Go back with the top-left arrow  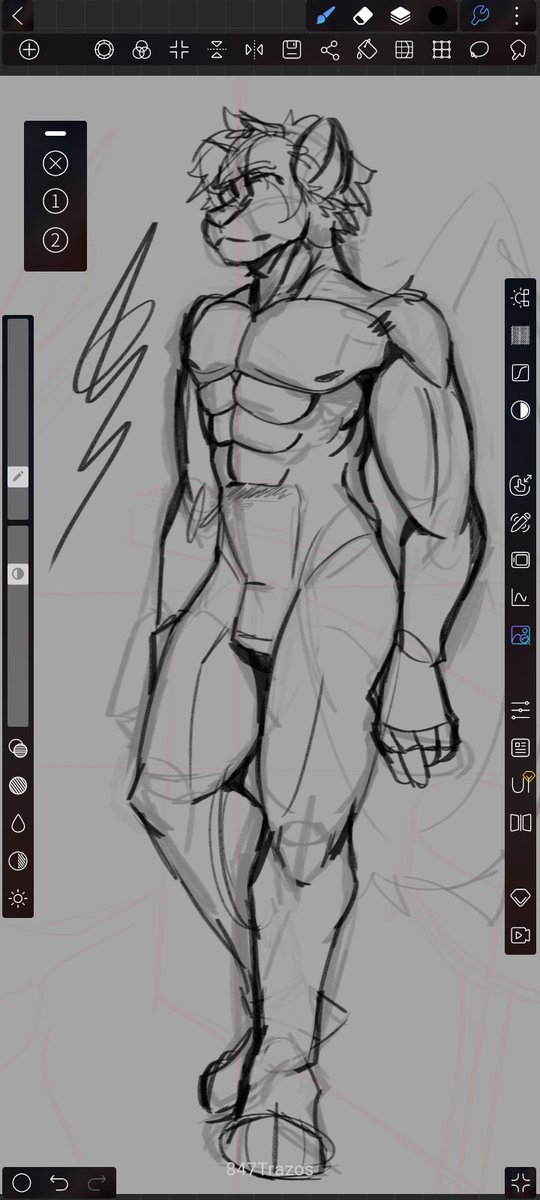click(17, 16)
